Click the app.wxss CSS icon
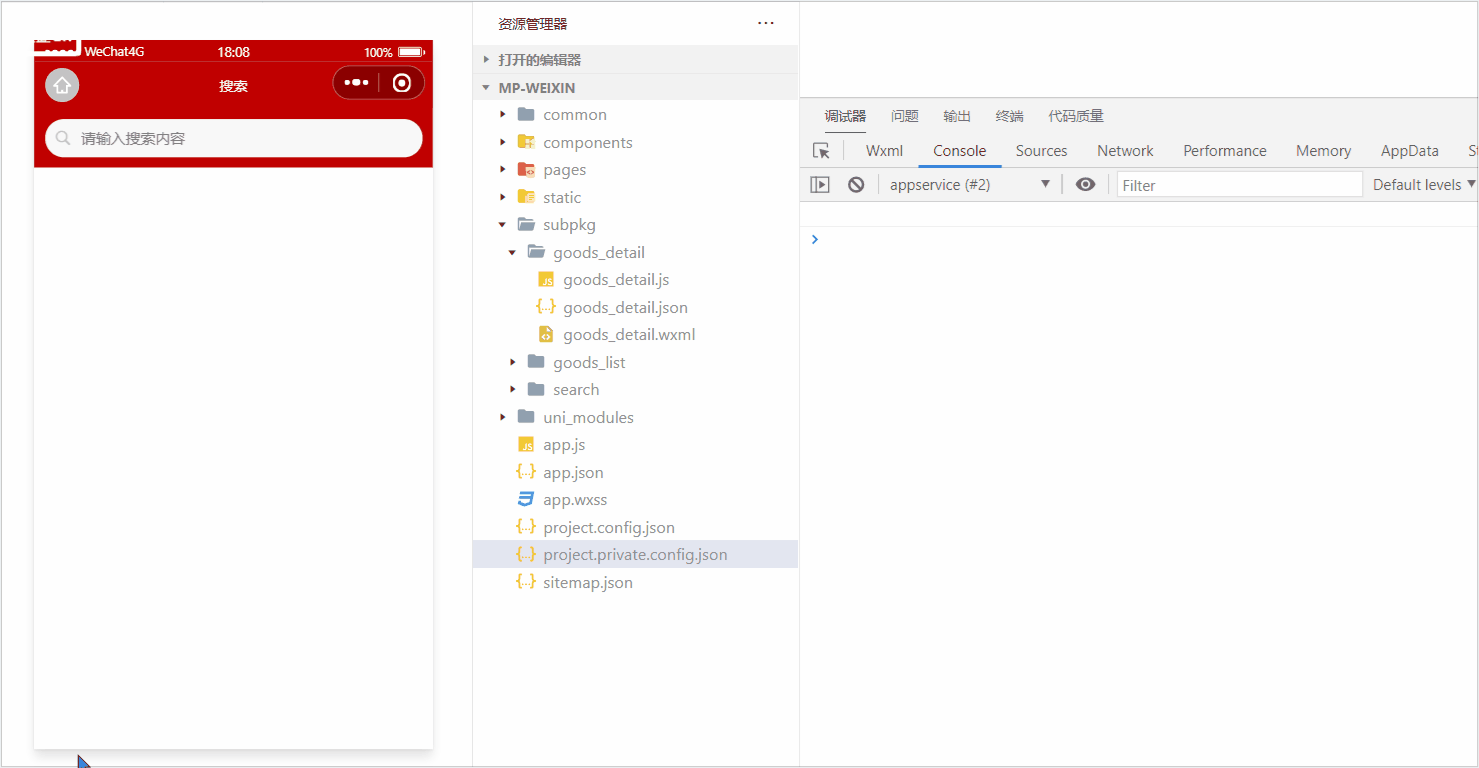Screen dimensions: 1479x768 click(526, 500)
